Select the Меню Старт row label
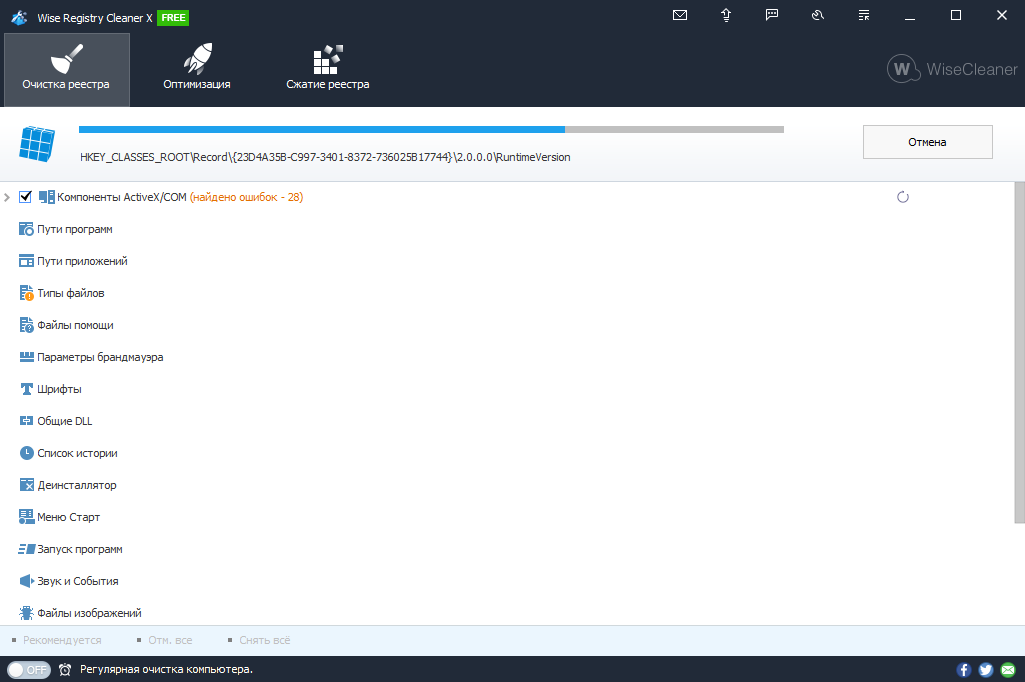Image resolution: width=1025 pixels, height=682 pixels. pos(69,517)
